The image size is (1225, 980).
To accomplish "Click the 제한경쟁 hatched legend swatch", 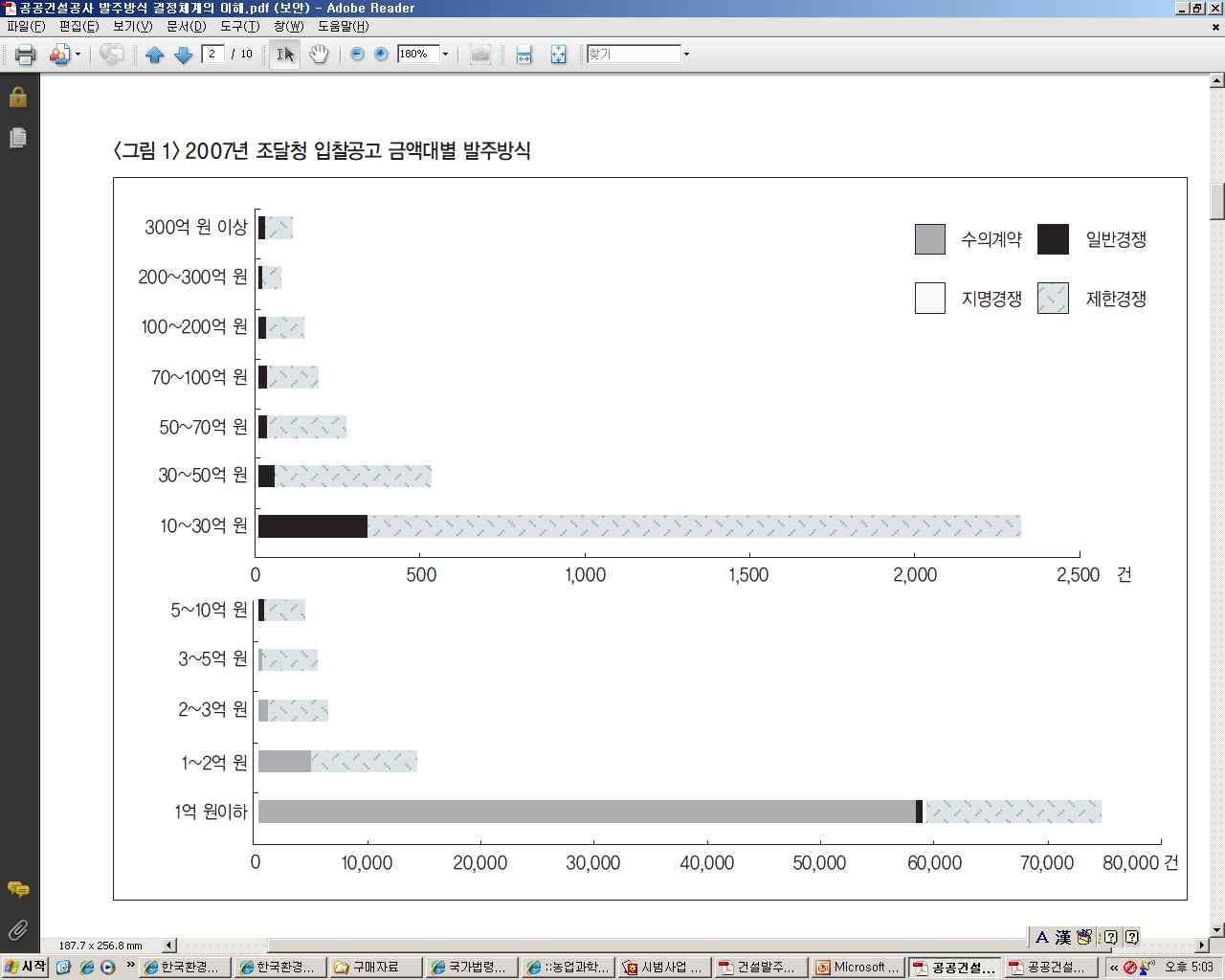I will pyautogui.click(x=1053, y=299).
